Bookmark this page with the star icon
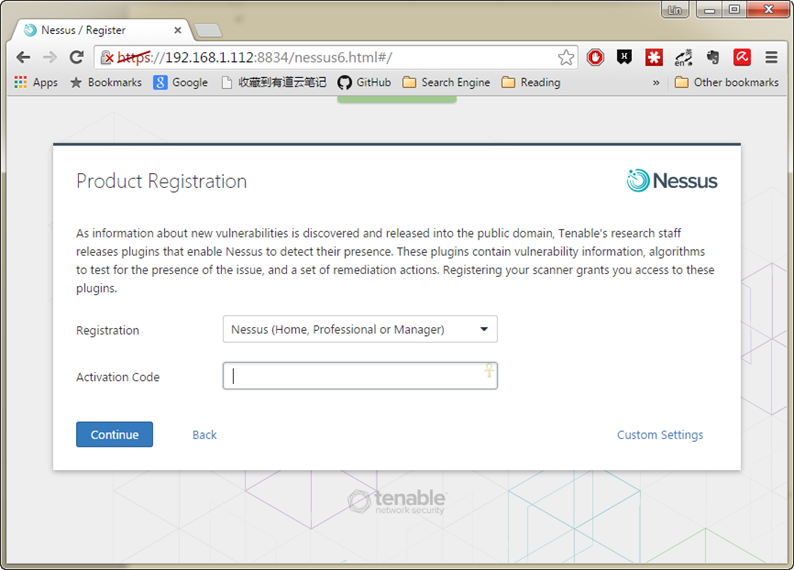This screenshot has width=794, height=570. [x=566, y=58]
